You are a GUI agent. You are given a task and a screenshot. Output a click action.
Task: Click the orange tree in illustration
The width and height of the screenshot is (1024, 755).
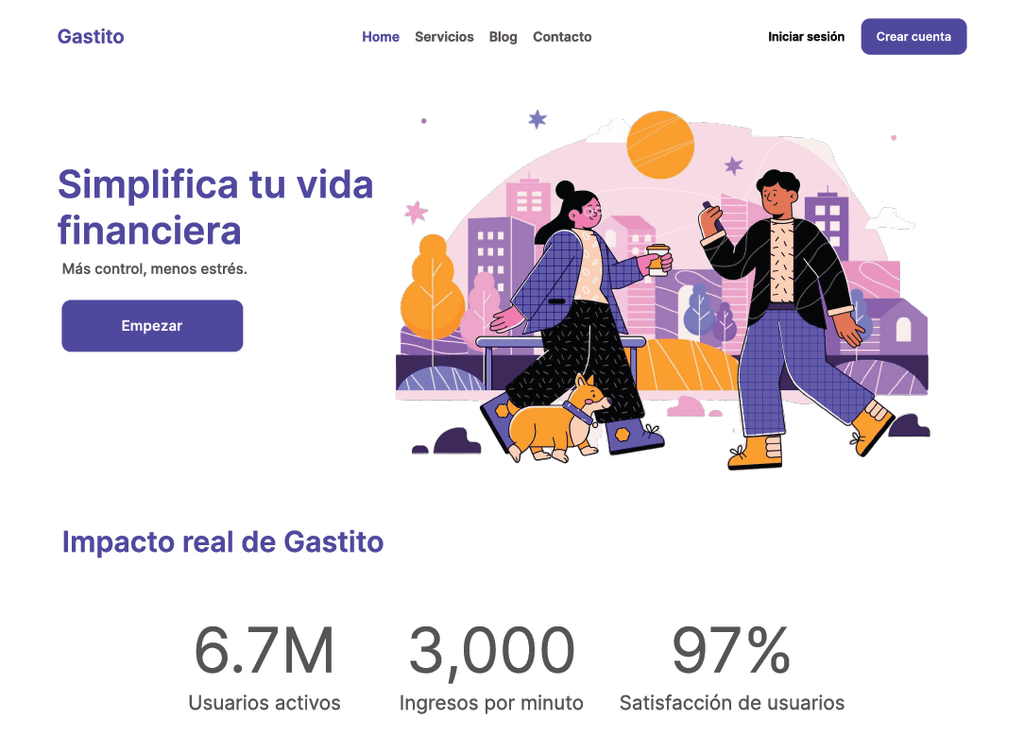click(x=432, y=287)
